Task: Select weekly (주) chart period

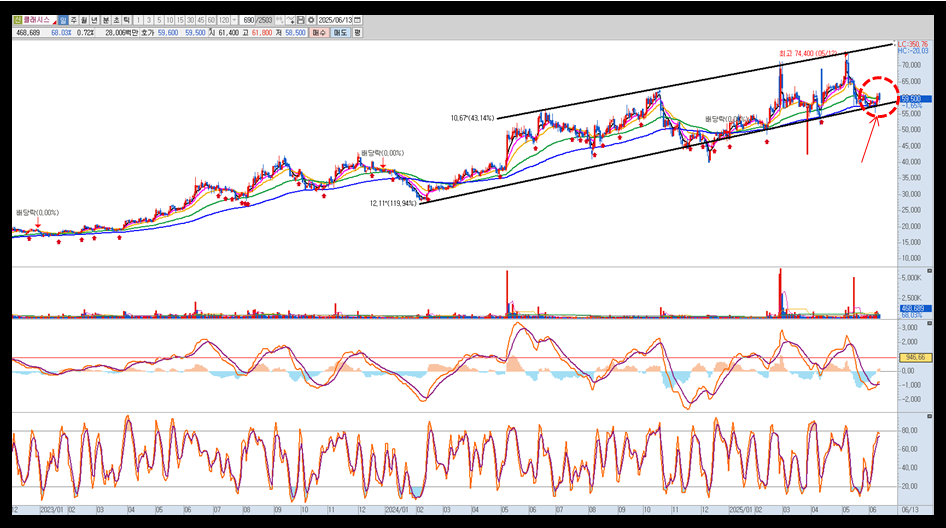Action: click(74, 21)
